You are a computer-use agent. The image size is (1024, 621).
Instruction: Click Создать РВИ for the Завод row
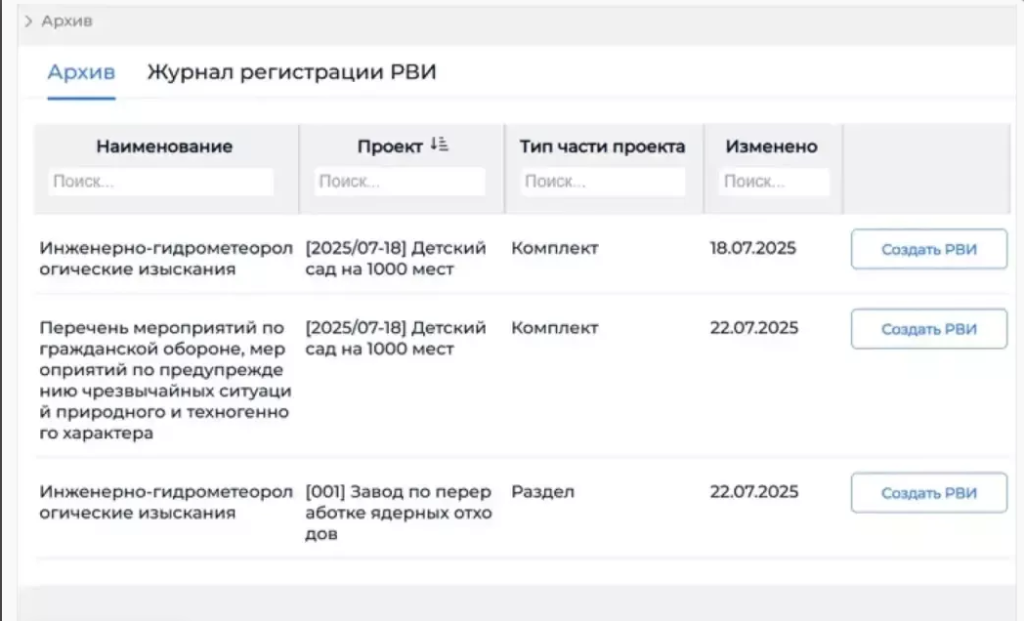[928, 493]
